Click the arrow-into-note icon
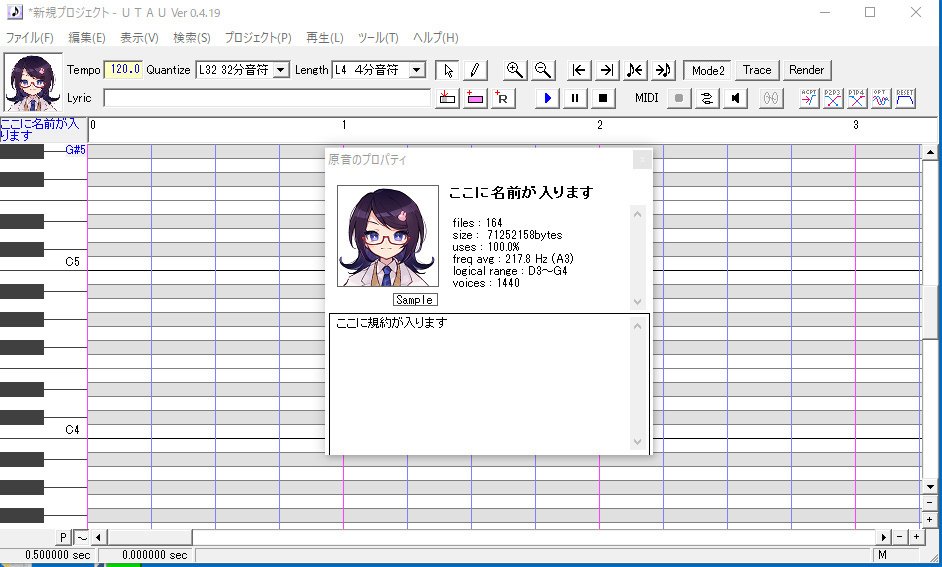The width and height of the screenshot is (942, 567). click(x=663, y=70)
